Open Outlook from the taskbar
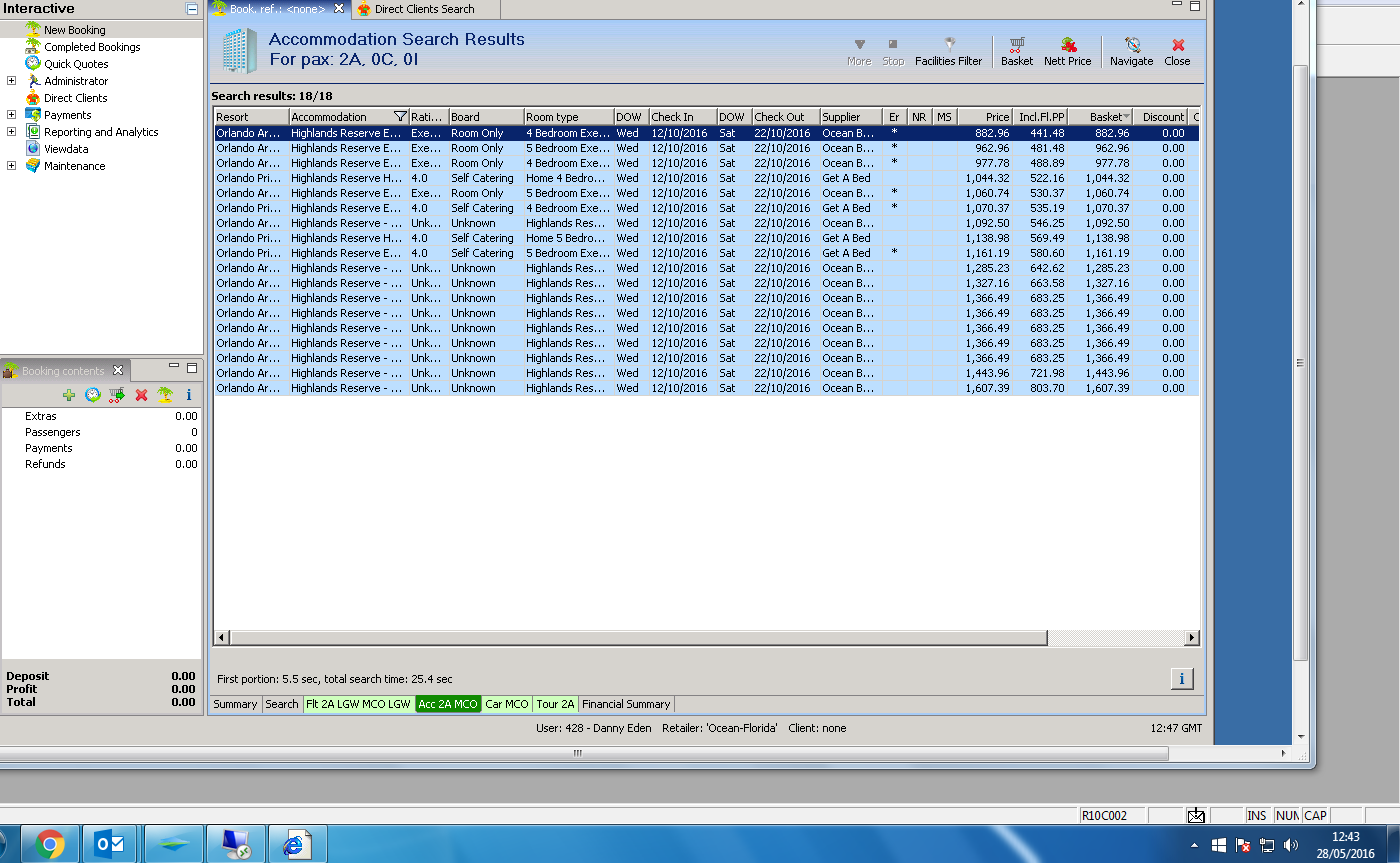This screenshot has width=1400, height=863. [109, 845]
